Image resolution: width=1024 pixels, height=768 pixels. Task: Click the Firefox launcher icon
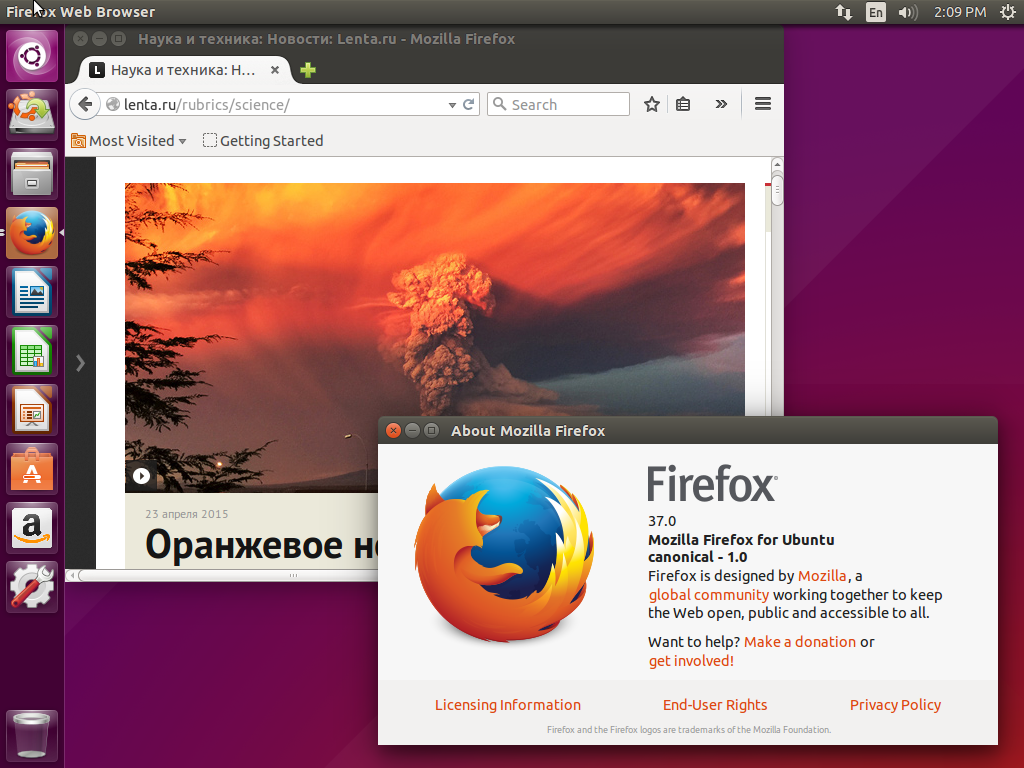tap(32, 233)
